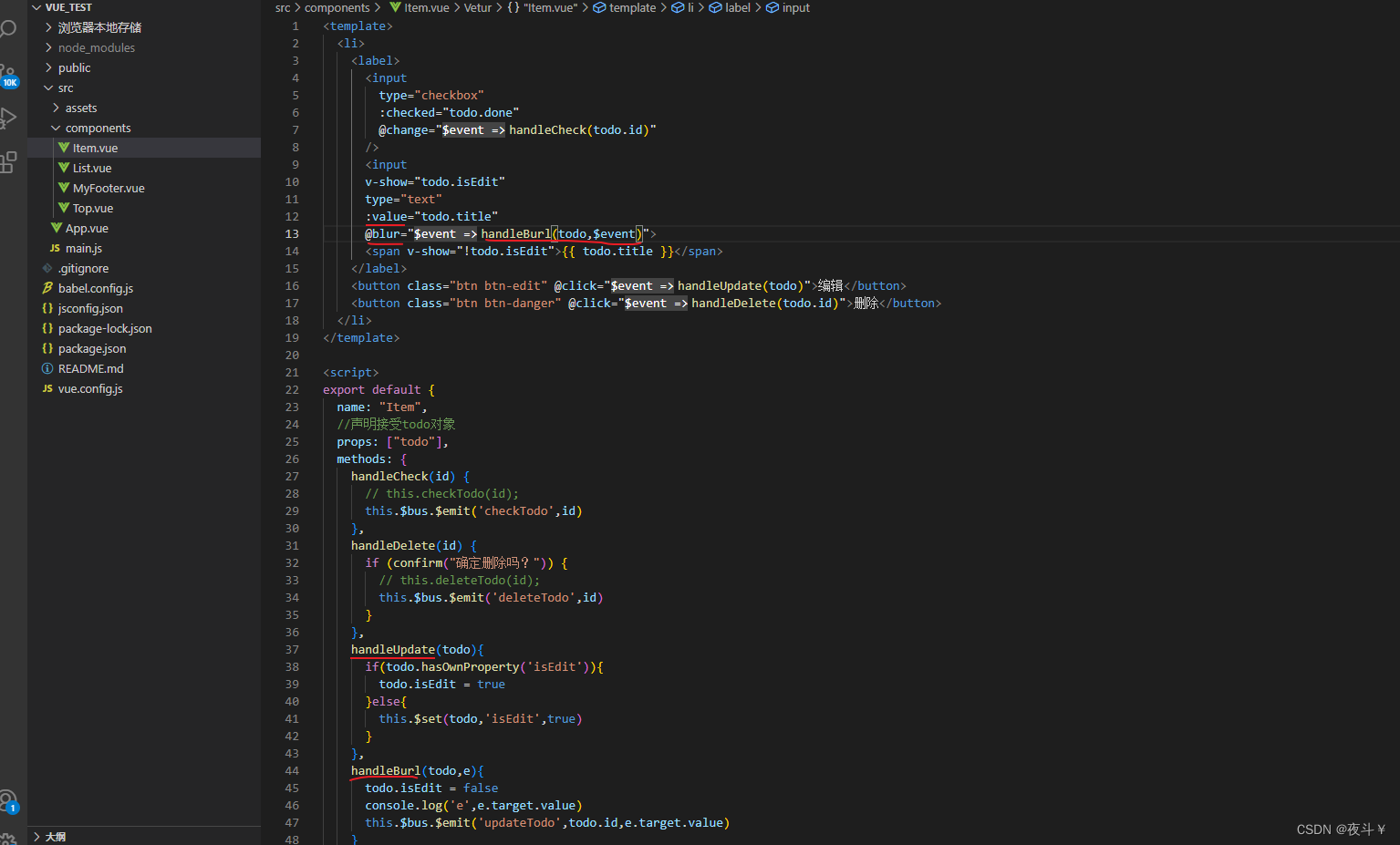The height and width of the screenshot is (845, 1400).
Task: Click the cube icon before input breadcrumb
Action: coord(773,7)
